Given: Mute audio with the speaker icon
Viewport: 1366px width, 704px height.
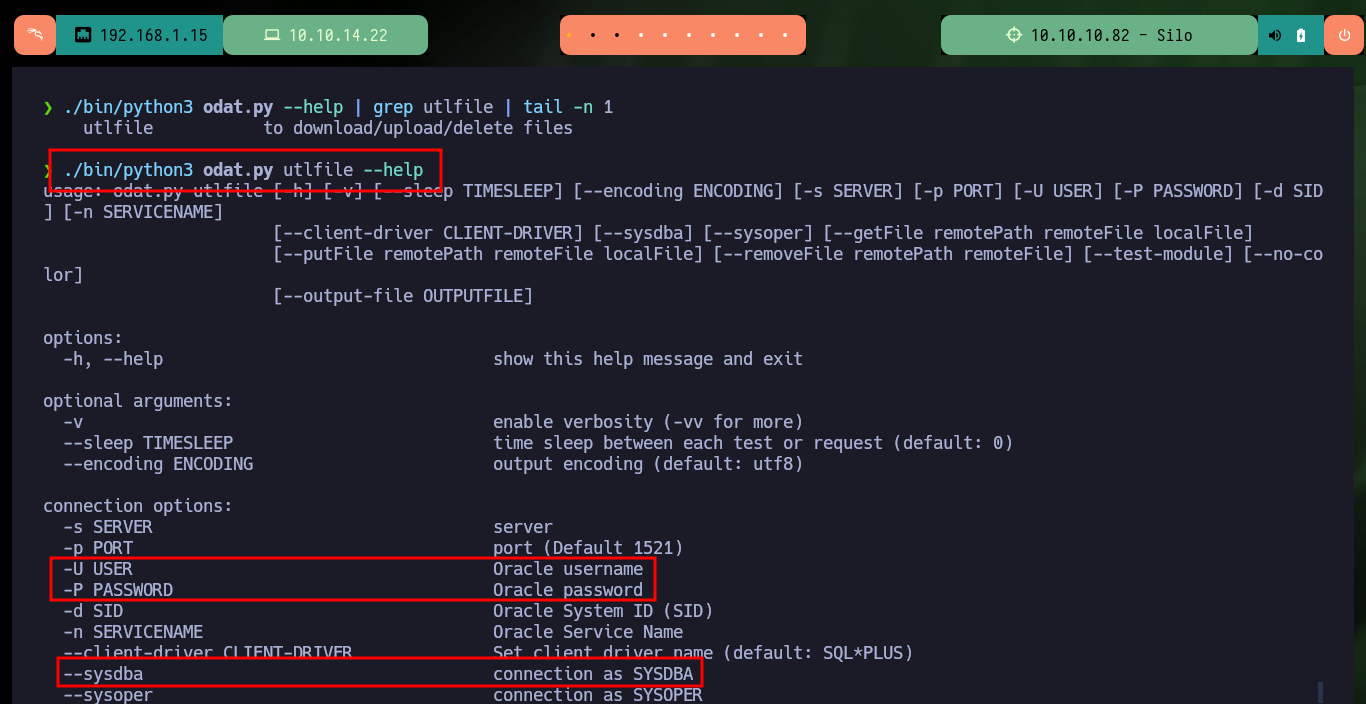Looking at the screenshot, I should pyautogui.click(x=1274, y=35).
